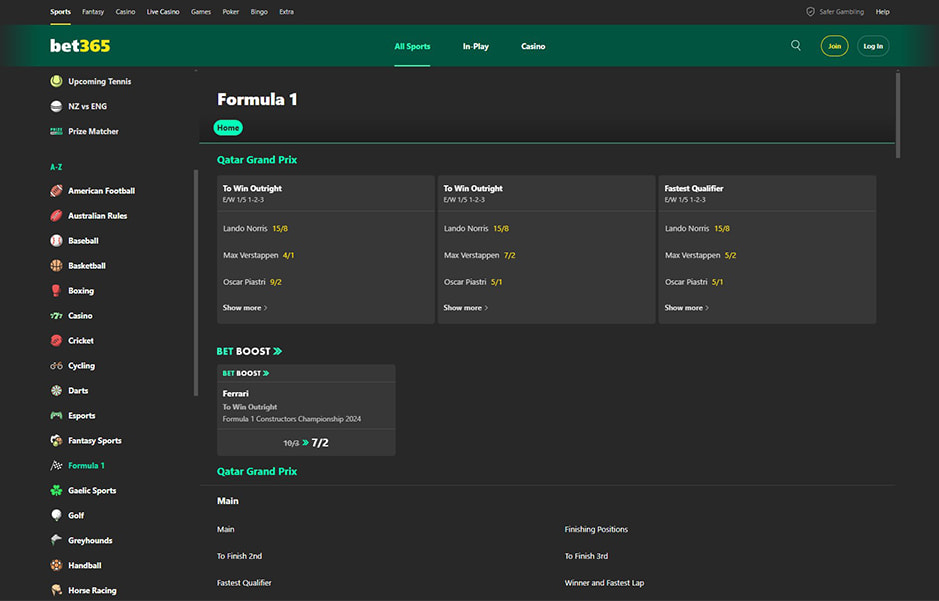Click the Safer Gambling shield icon
The width and height of the screenshot is (939, 601).
810,11
